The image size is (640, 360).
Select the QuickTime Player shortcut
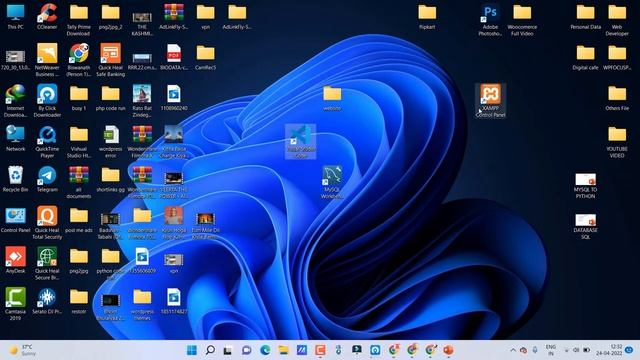(47, 142)
